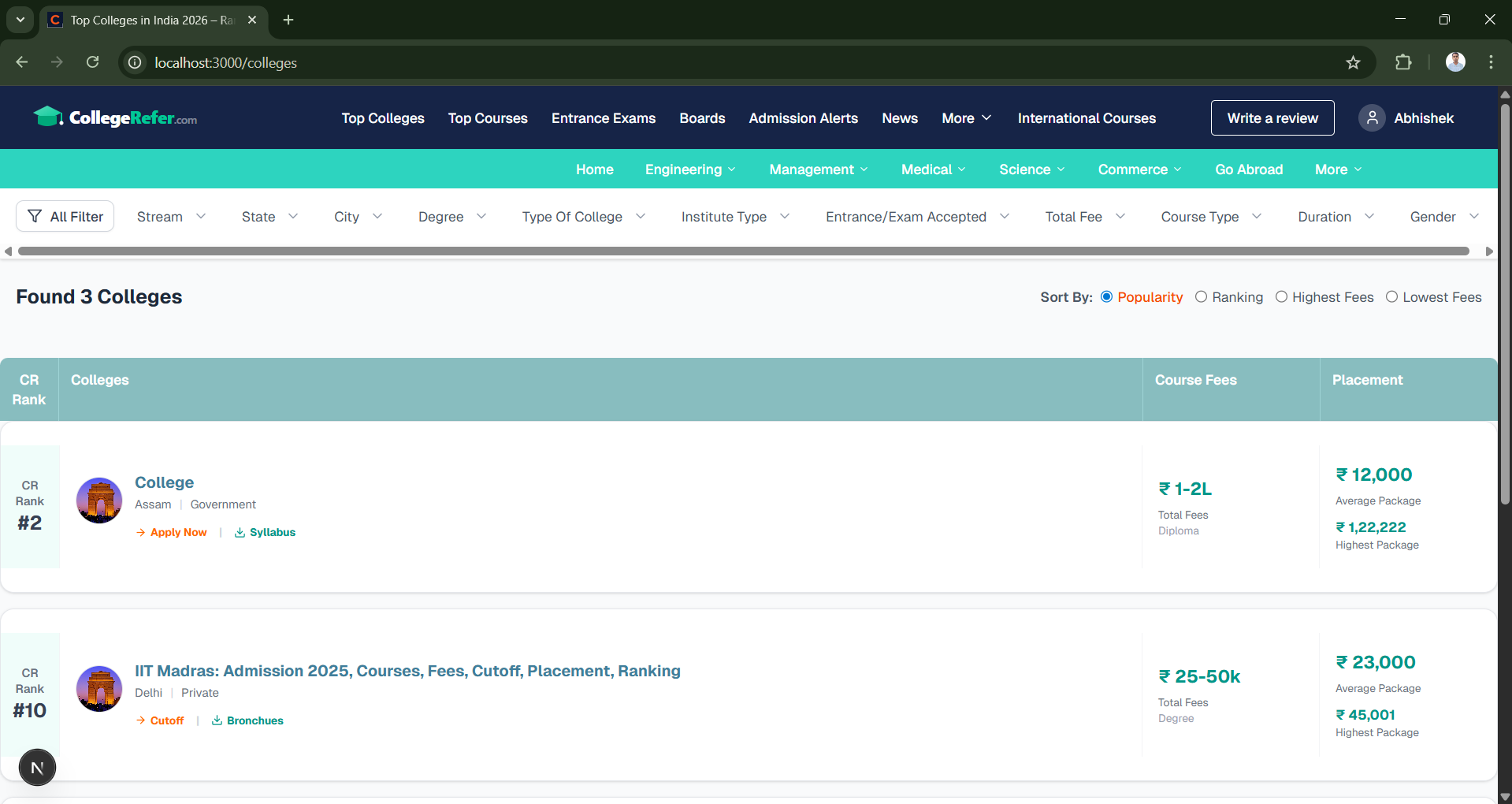Screen dimensions: 1512x804
Task: Expand the Total Fee filter
Action: [x=1084, y=217]
